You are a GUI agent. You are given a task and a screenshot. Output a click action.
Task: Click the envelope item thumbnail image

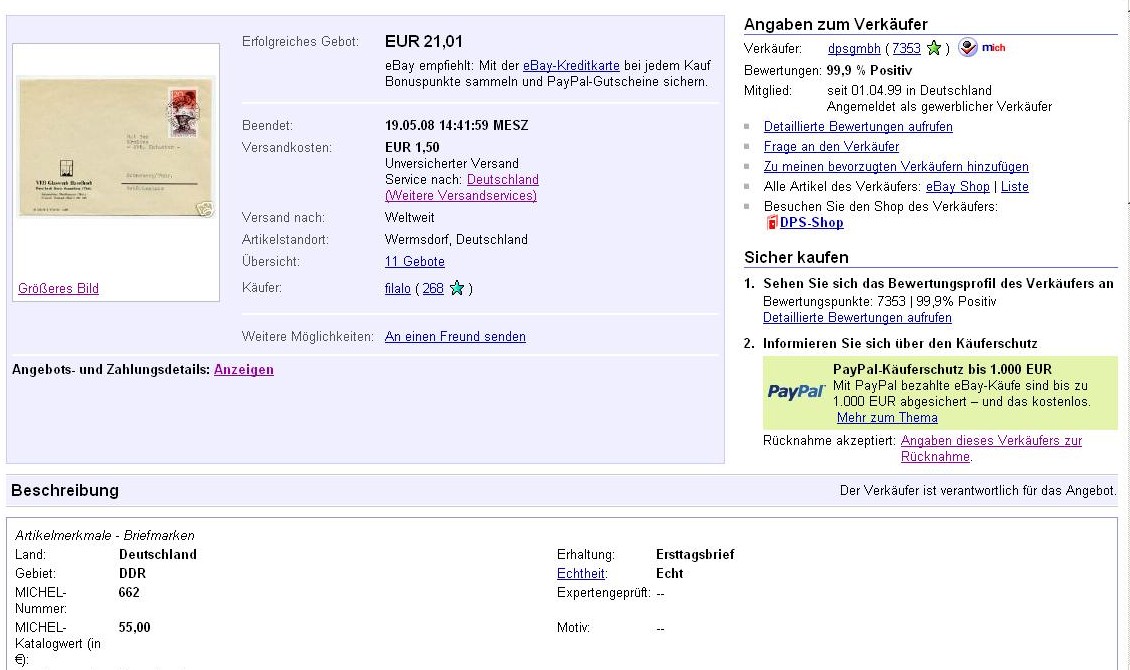(117, 148)
